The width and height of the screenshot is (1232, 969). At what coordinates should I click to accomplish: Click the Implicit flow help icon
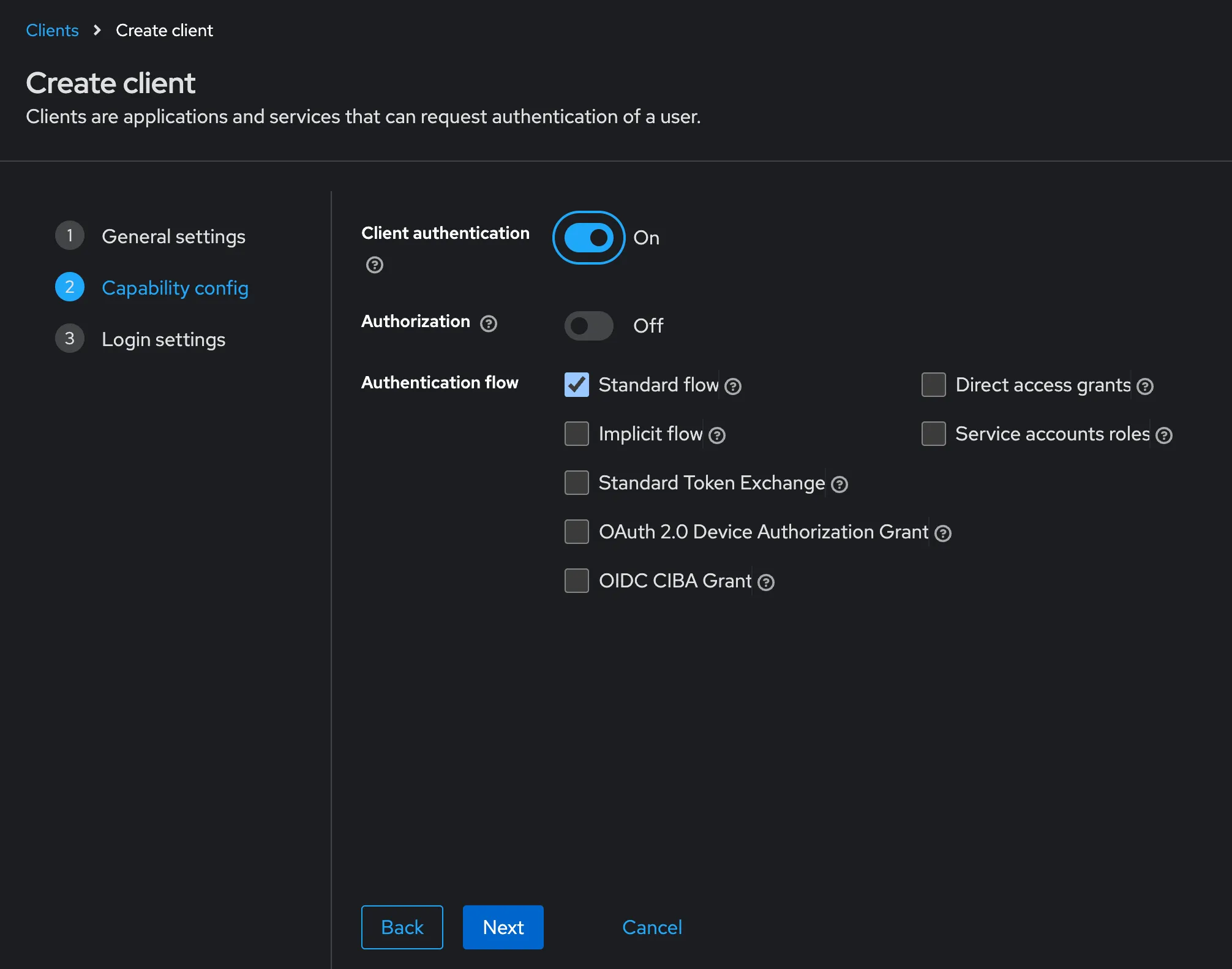(716, 435)
